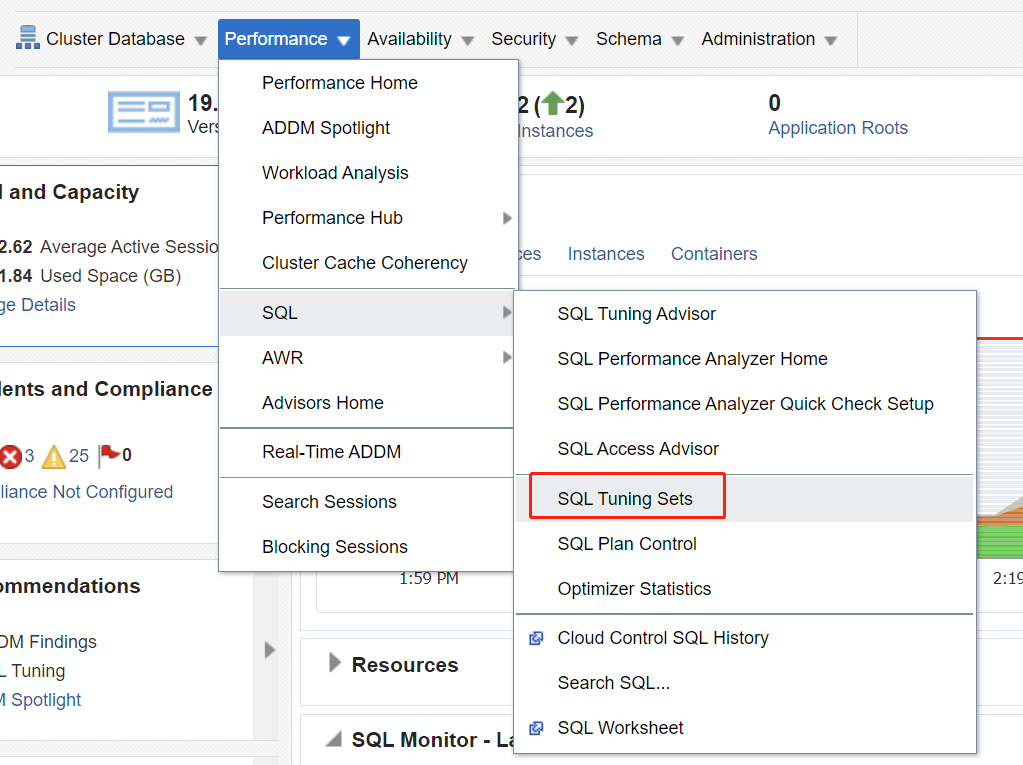
Task: Click the database version card icon
Action: tap(144, 112)
